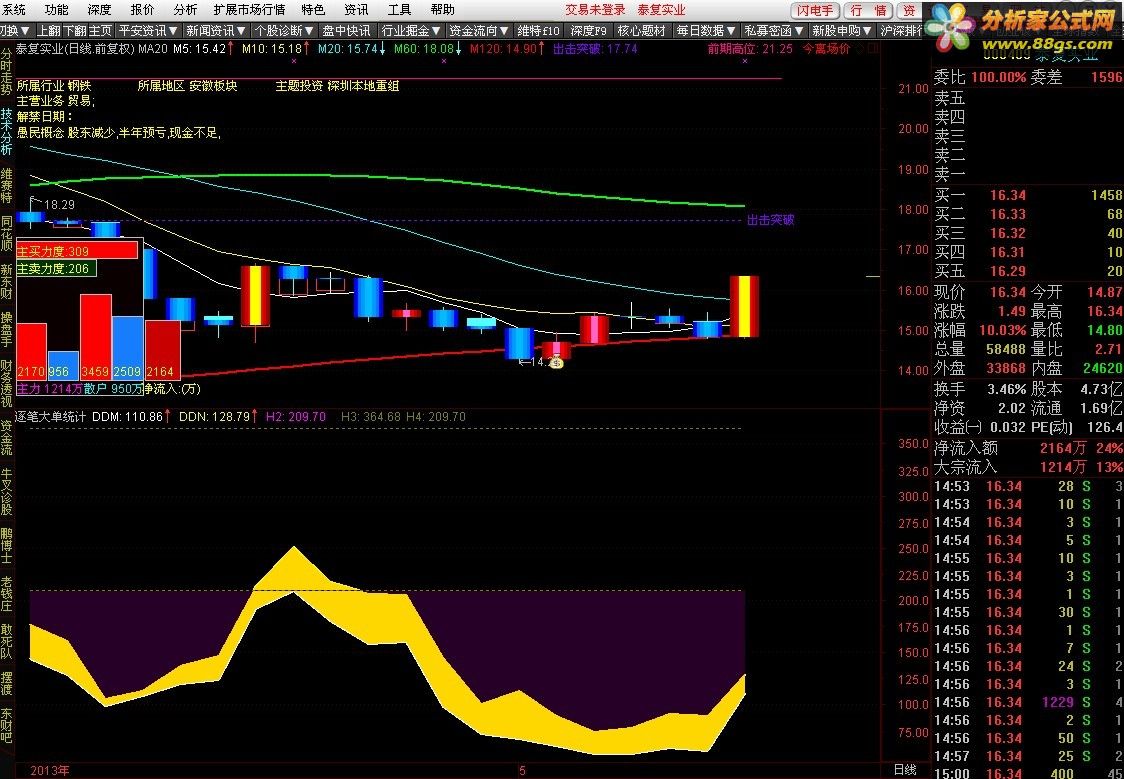Switch to the 维赛特 side tab
Viewport: 1124px width, 779px height.
click(x=6, y=186)
